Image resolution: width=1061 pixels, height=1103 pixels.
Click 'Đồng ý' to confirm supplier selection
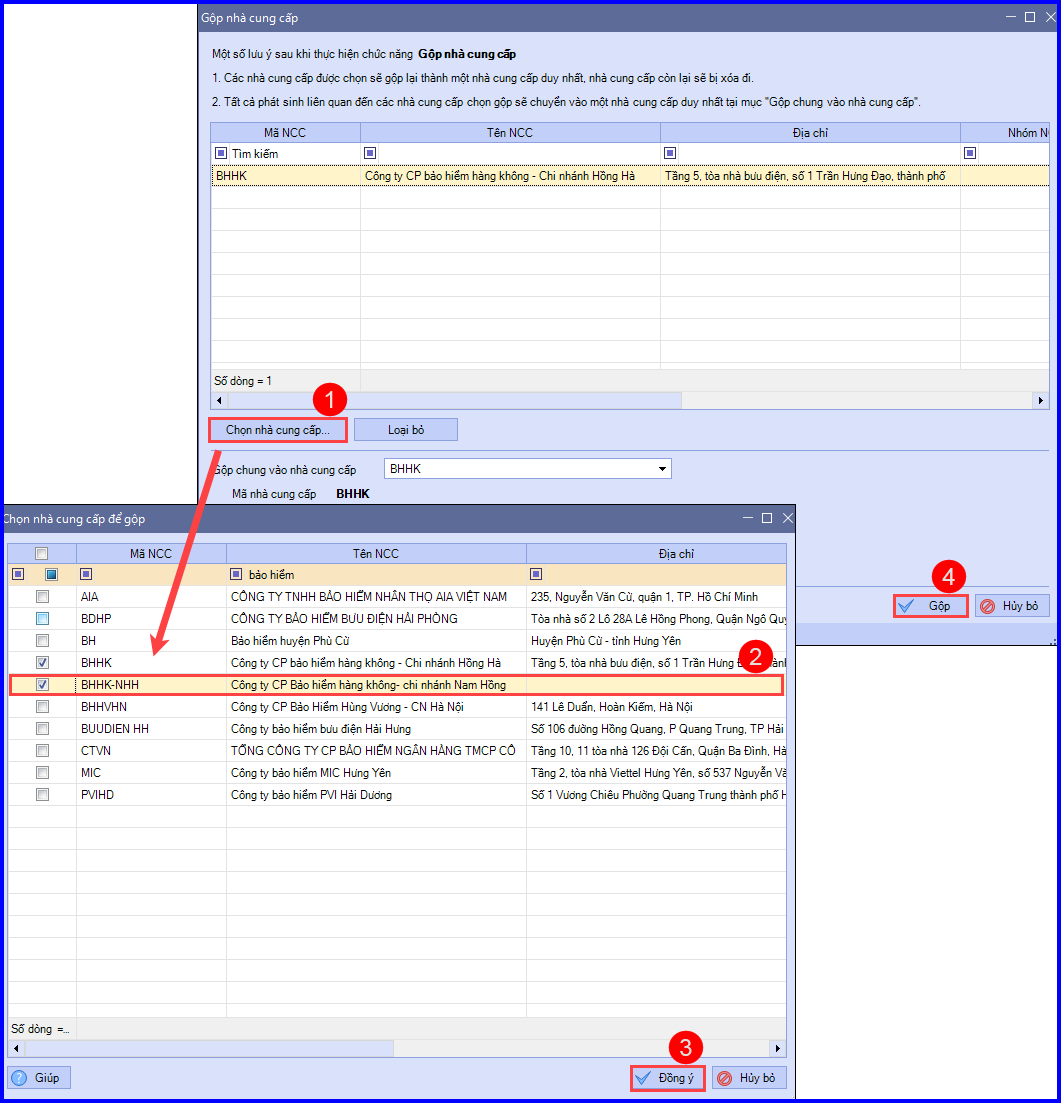(x=667, y=1078)
